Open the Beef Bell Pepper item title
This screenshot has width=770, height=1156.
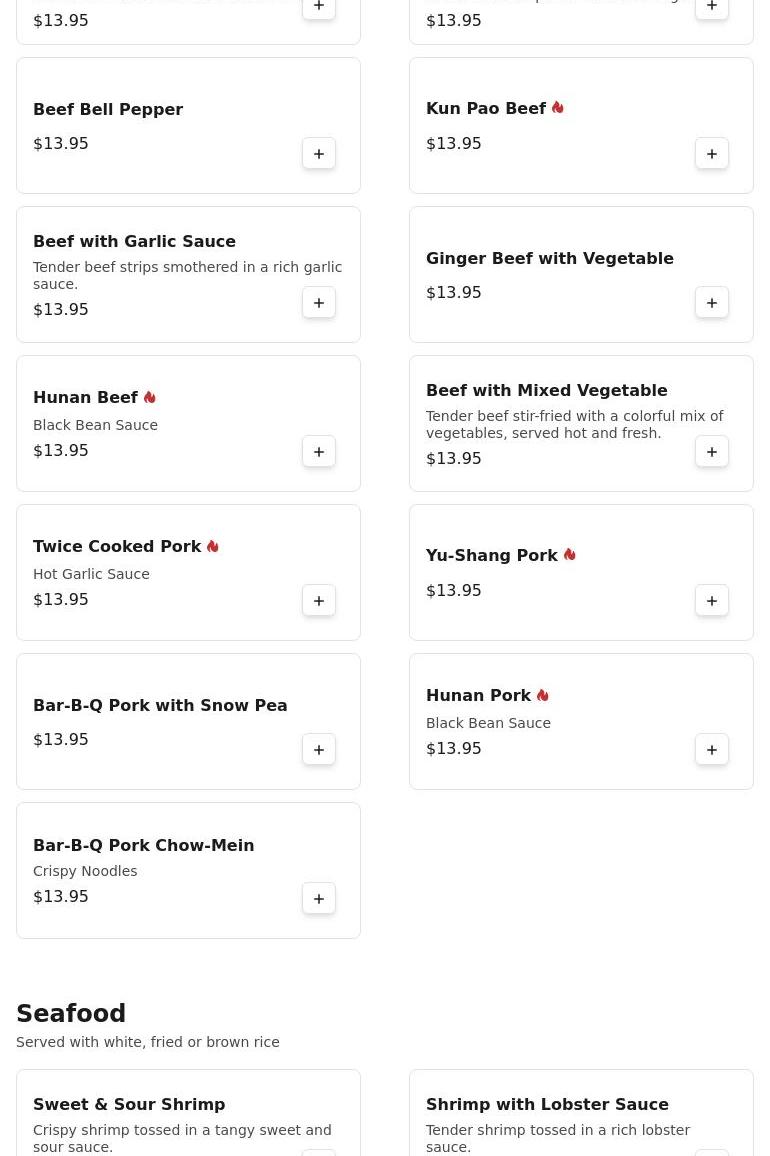coord(108,109)
